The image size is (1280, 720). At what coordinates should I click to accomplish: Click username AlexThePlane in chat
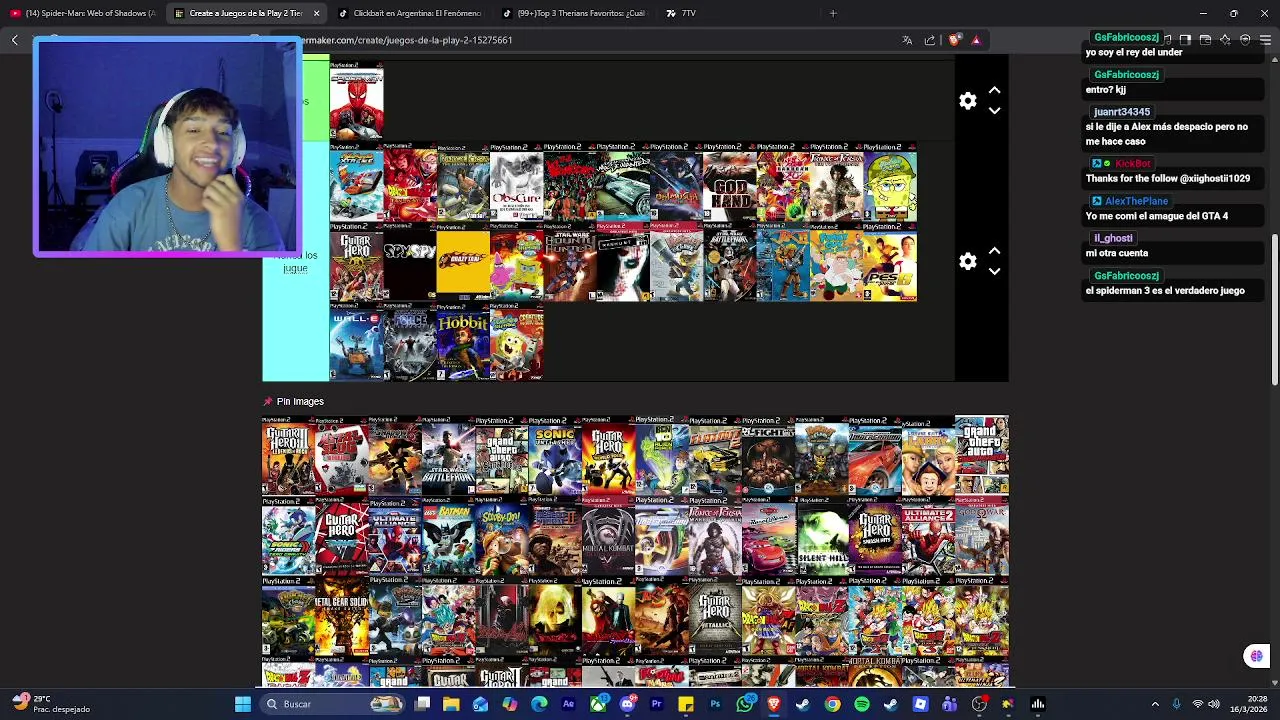coord(1136,201)
